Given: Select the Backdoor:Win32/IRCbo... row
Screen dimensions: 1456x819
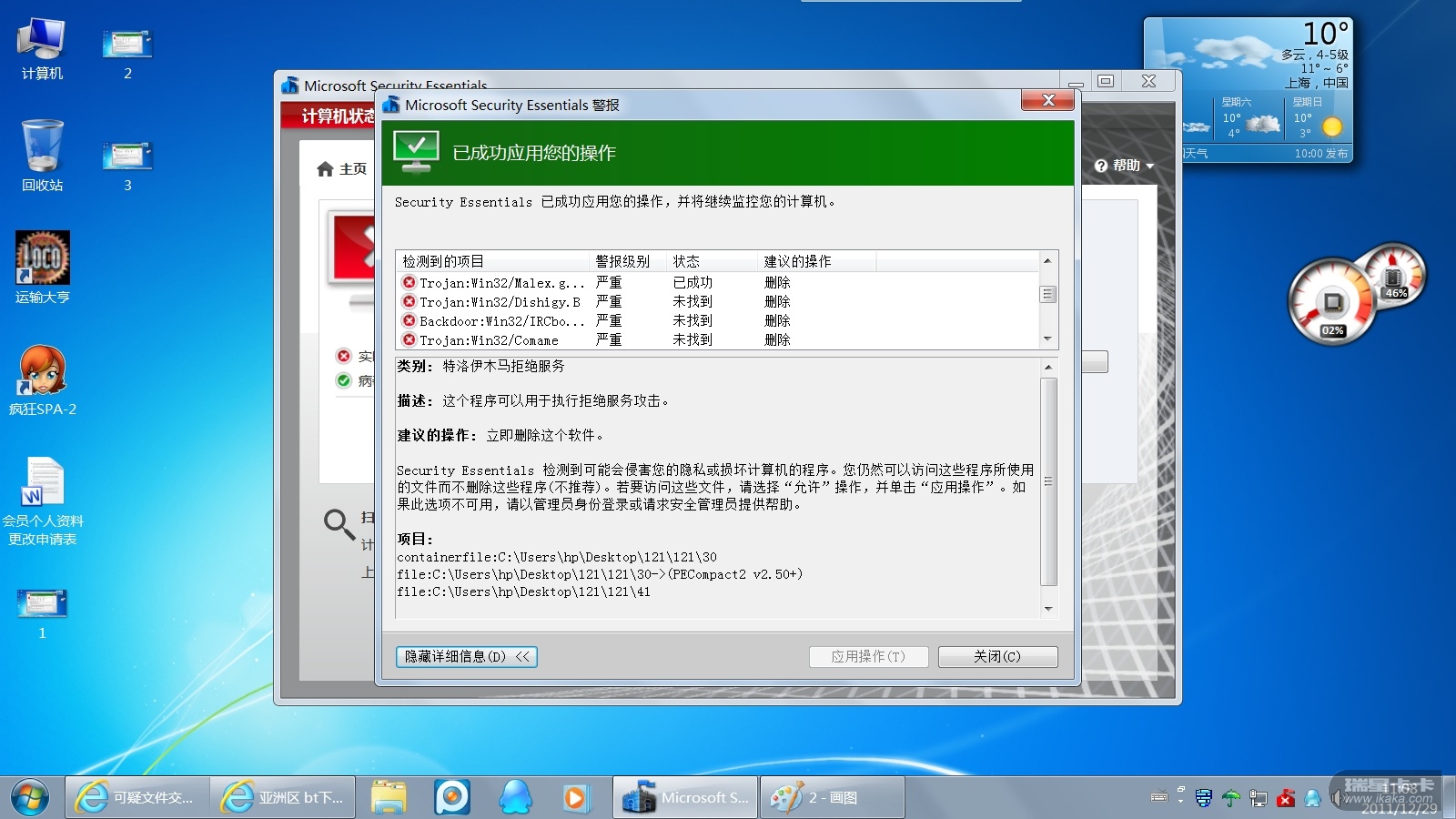Looking at the screenshot, I should (x=718, y=321).
